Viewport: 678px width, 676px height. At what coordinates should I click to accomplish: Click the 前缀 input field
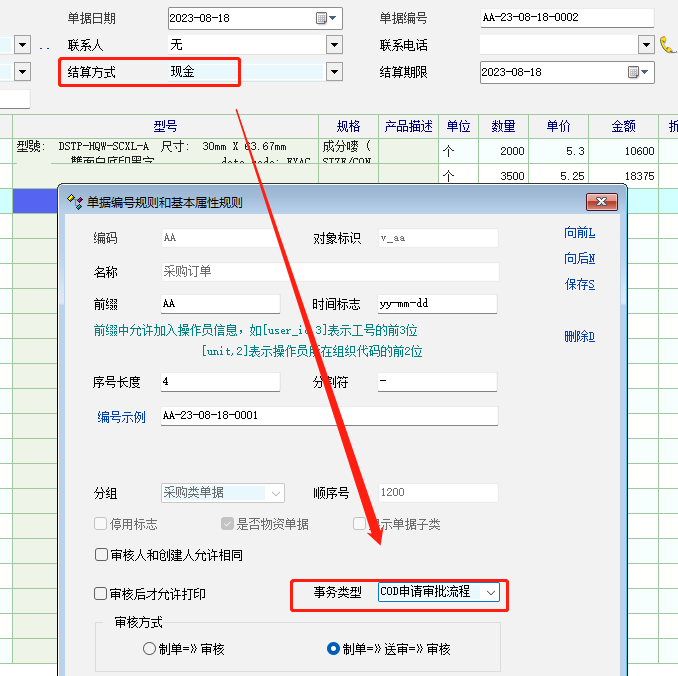pos(219,304)
